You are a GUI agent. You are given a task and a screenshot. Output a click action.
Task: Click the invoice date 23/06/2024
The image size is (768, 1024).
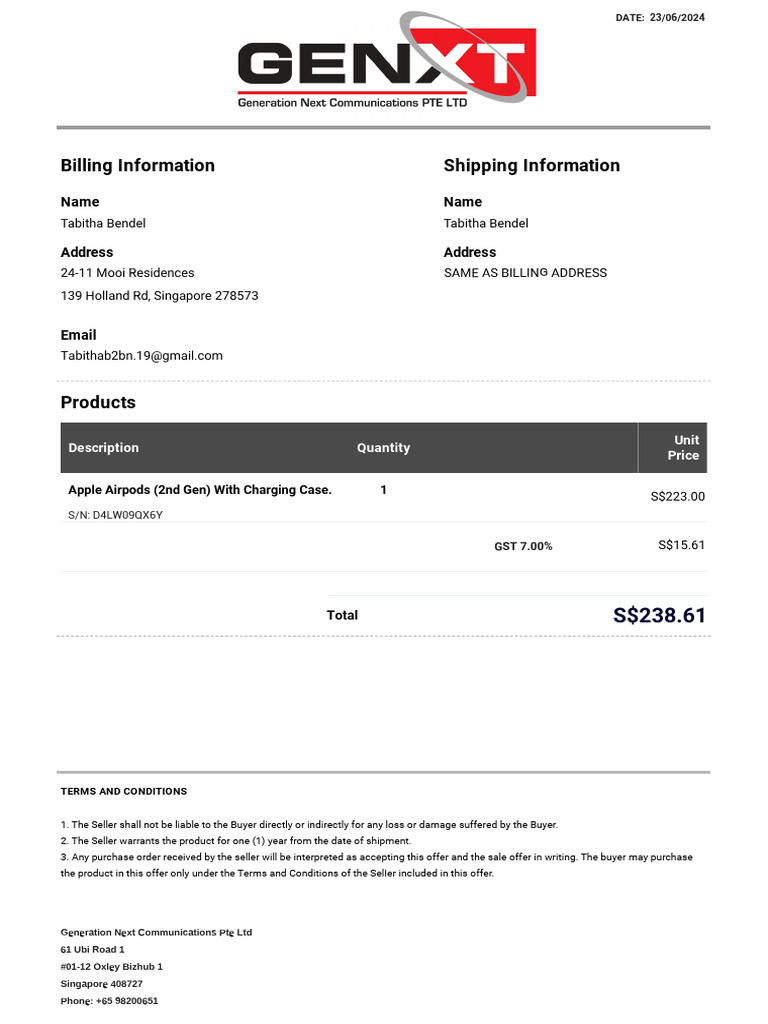(677, 18)
